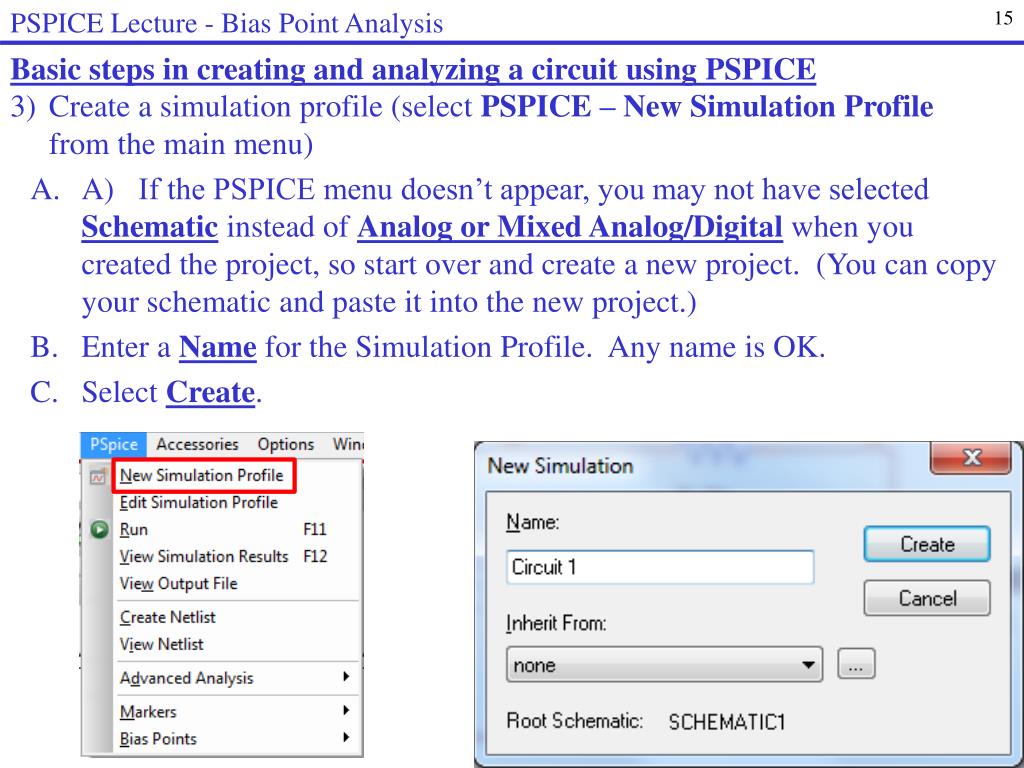Expand the Bias Points submenu arrow

click(x=346, y=738)
